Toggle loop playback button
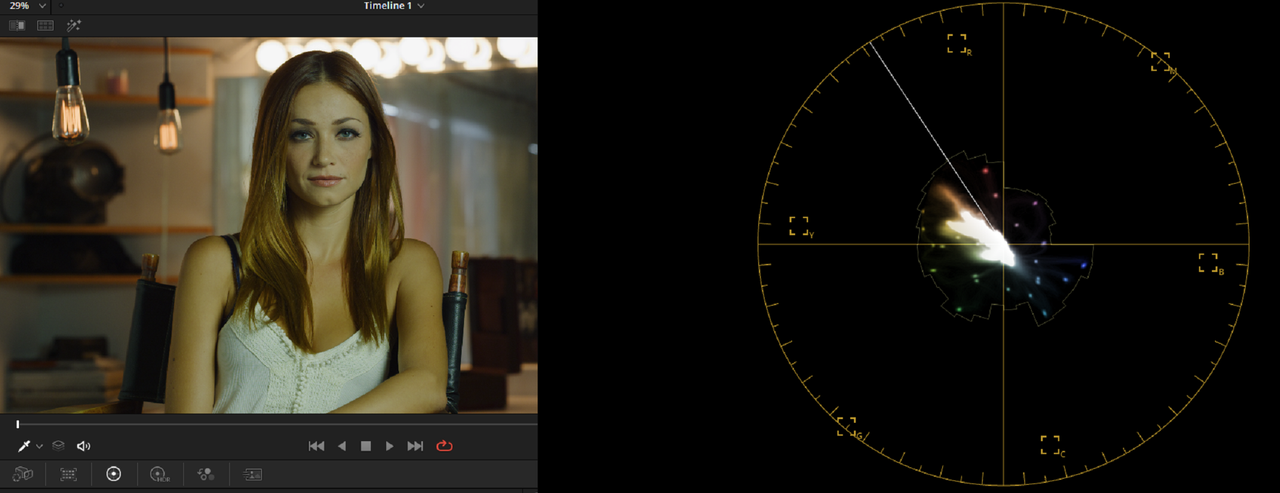This screenshot has height=493, width=1280. (x=444, y=446)
